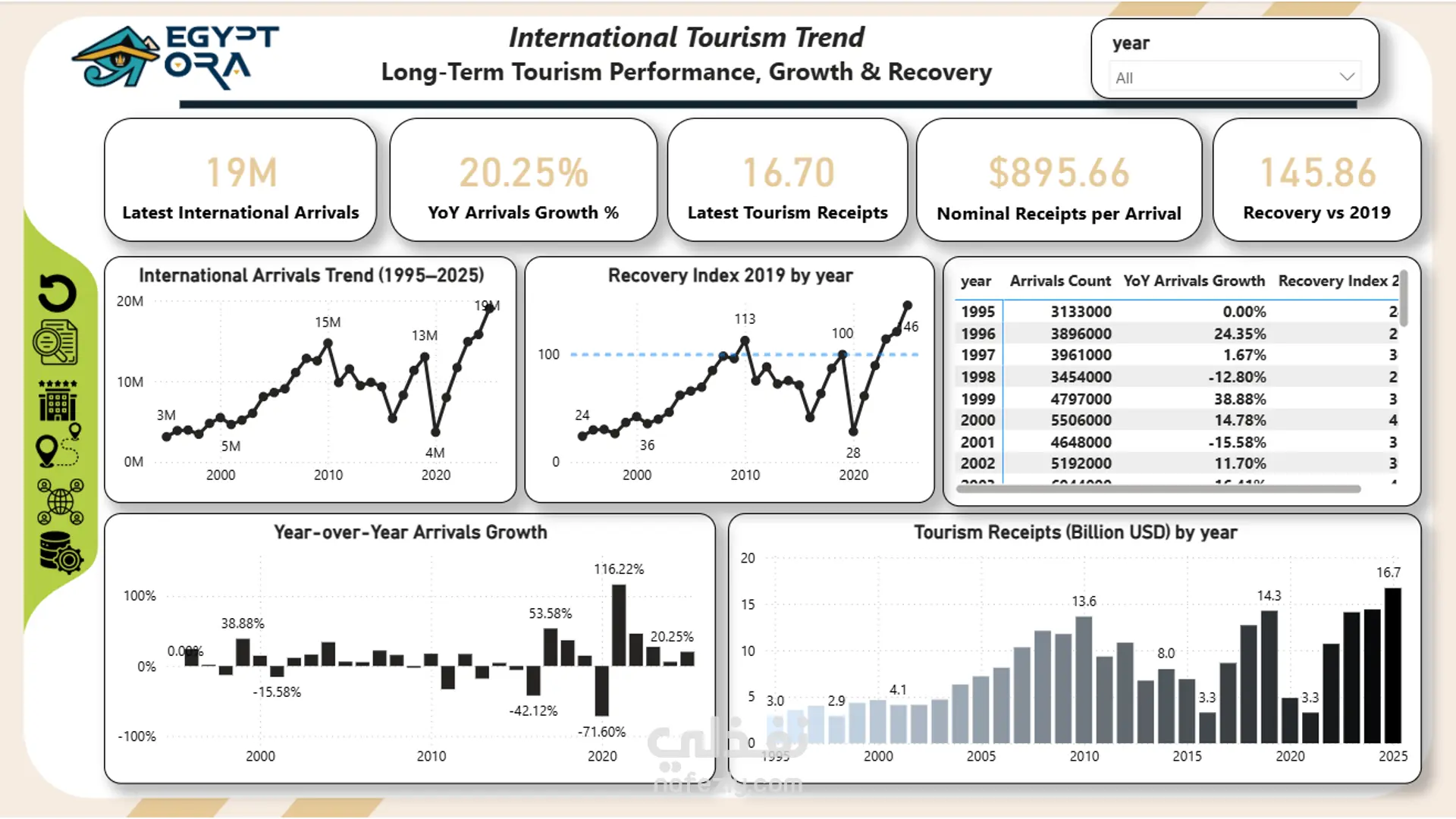Click the table's vertical scrollbar thumb
This screenshot has width=1456, height=819.
tap(1404, 298)
